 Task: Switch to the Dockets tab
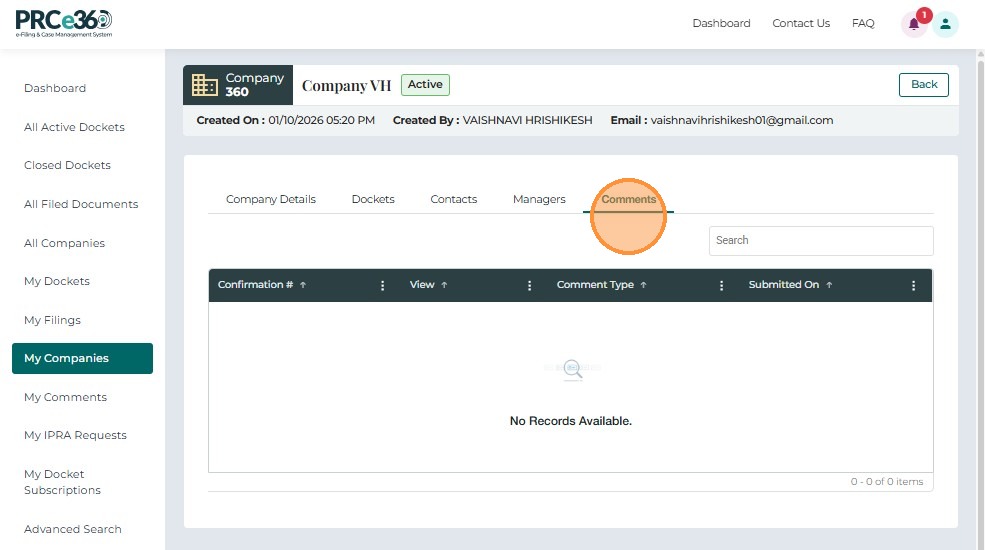(x=373, y=199)
